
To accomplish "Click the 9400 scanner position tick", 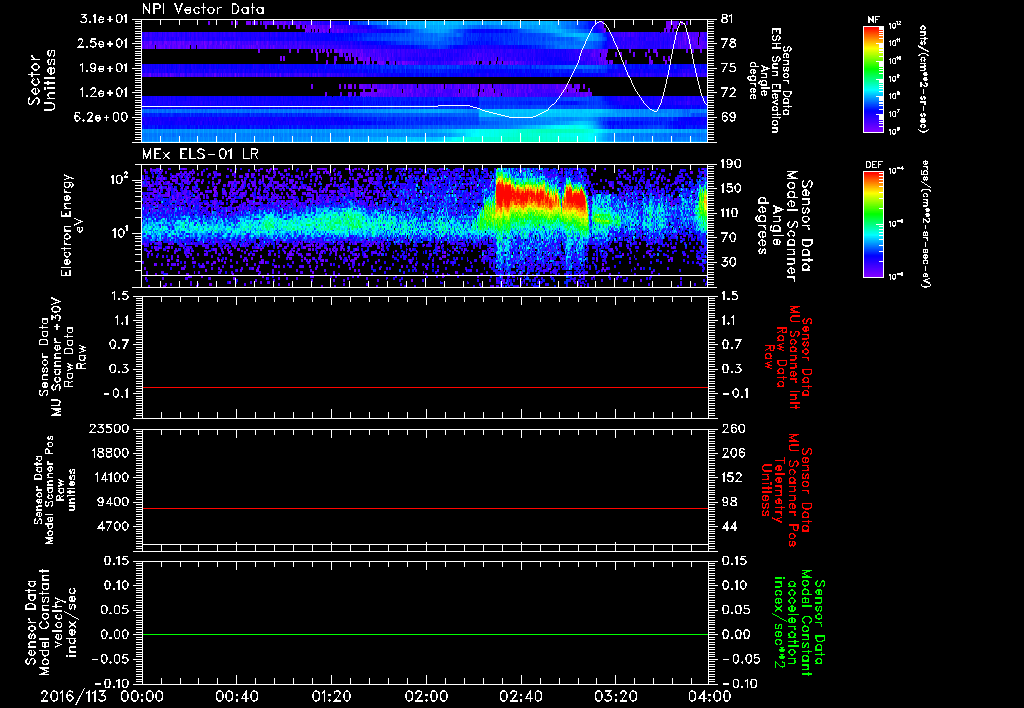I will tap(114, 502).
